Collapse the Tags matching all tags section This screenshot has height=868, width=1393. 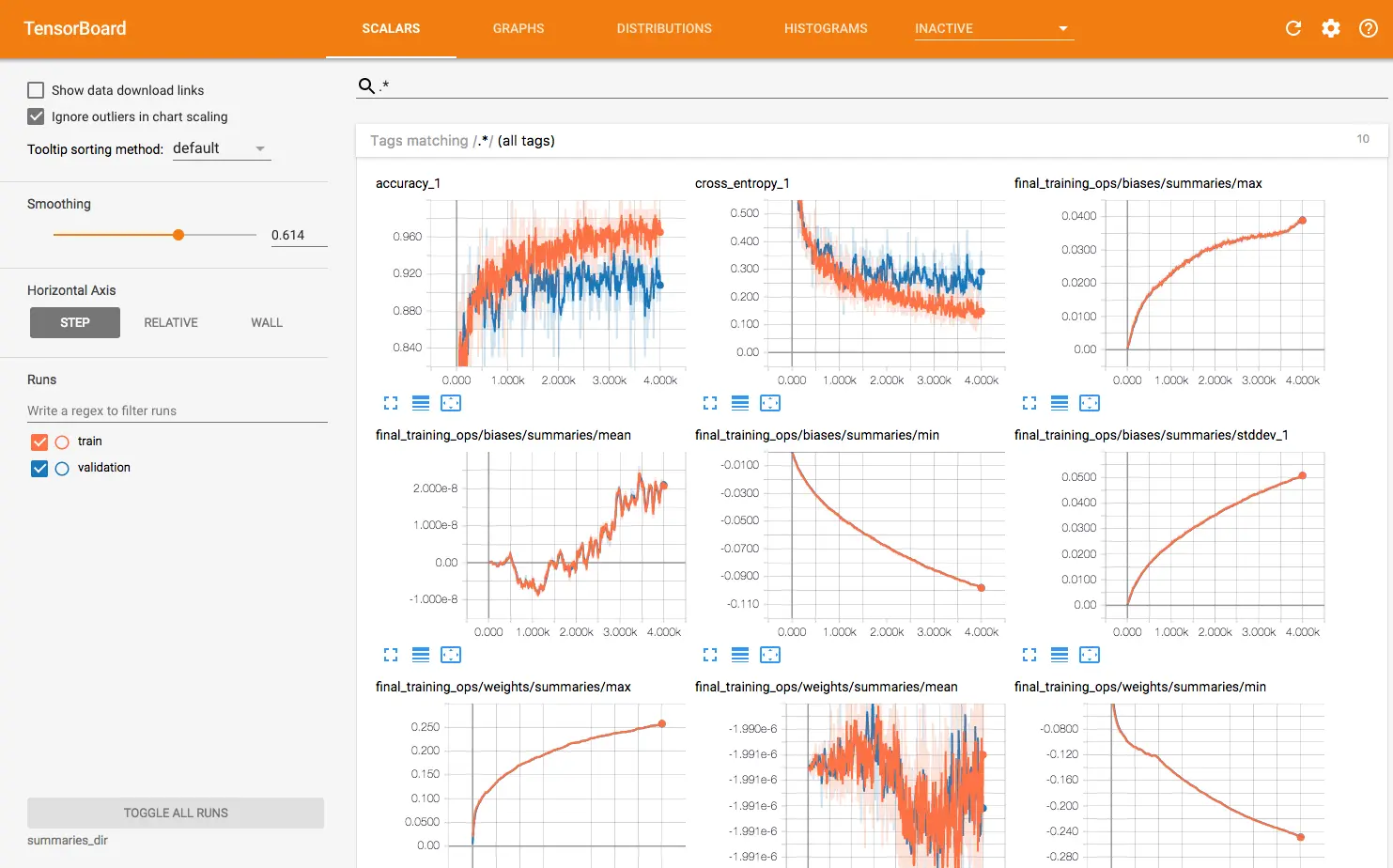[x=871, y=140]
